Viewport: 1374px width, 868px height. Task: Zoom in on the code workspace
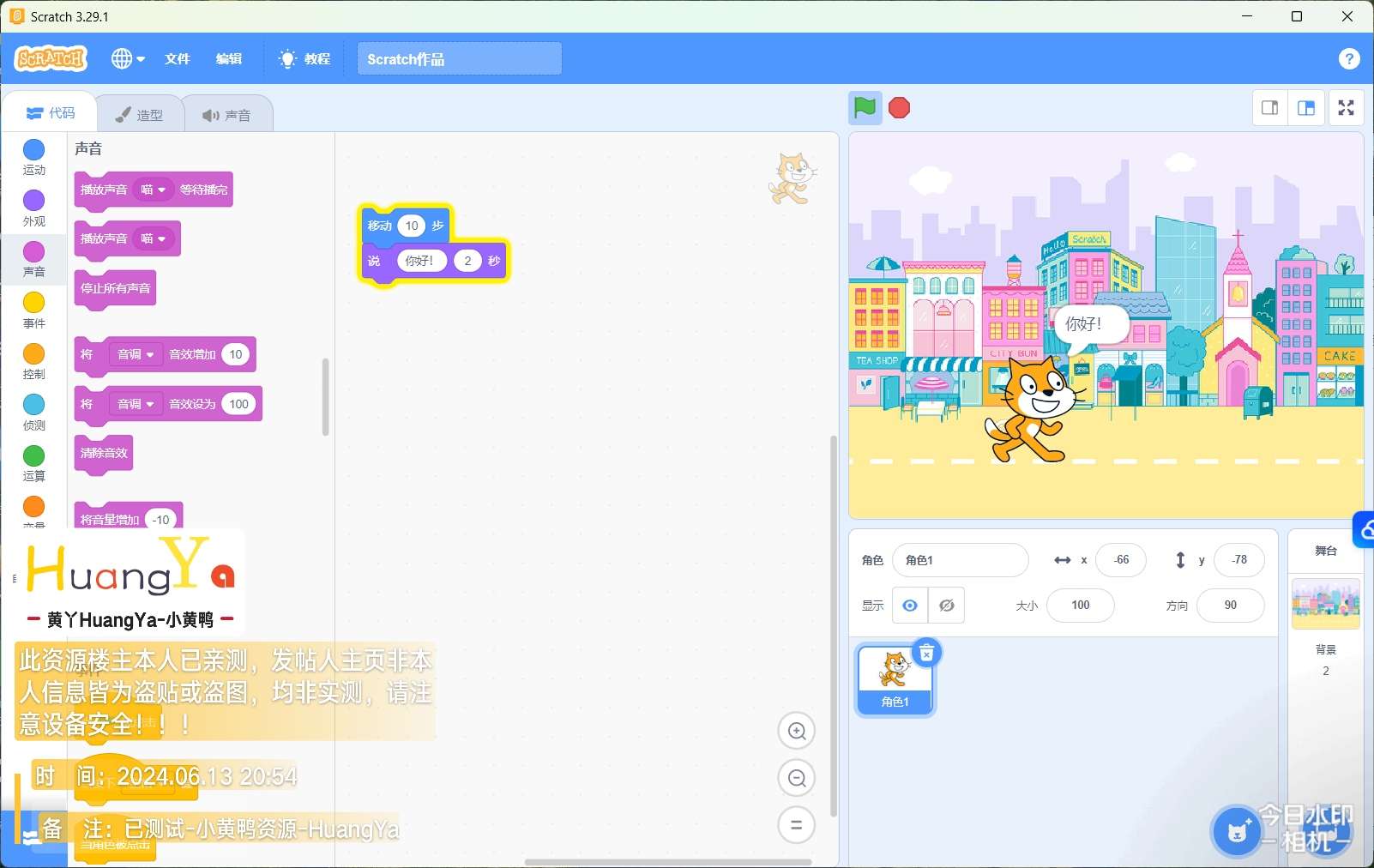coord(796,731)
